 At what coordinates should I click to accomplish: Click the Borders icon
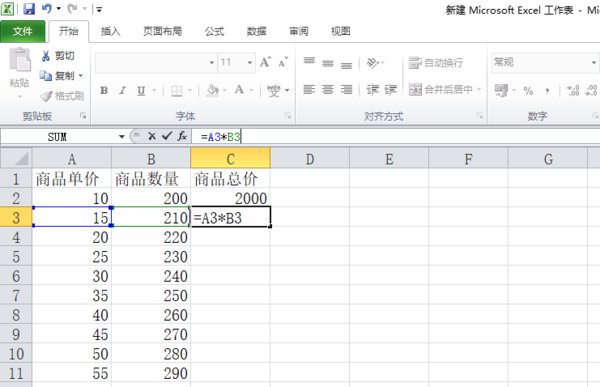coord(177,91)
